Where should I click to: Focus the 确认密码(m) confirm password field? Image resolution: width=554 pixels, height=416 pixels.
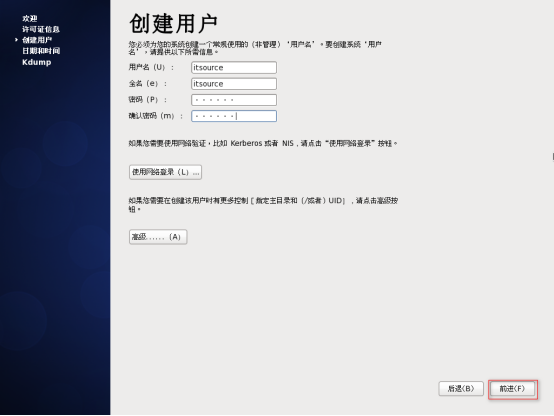(234, 116)
